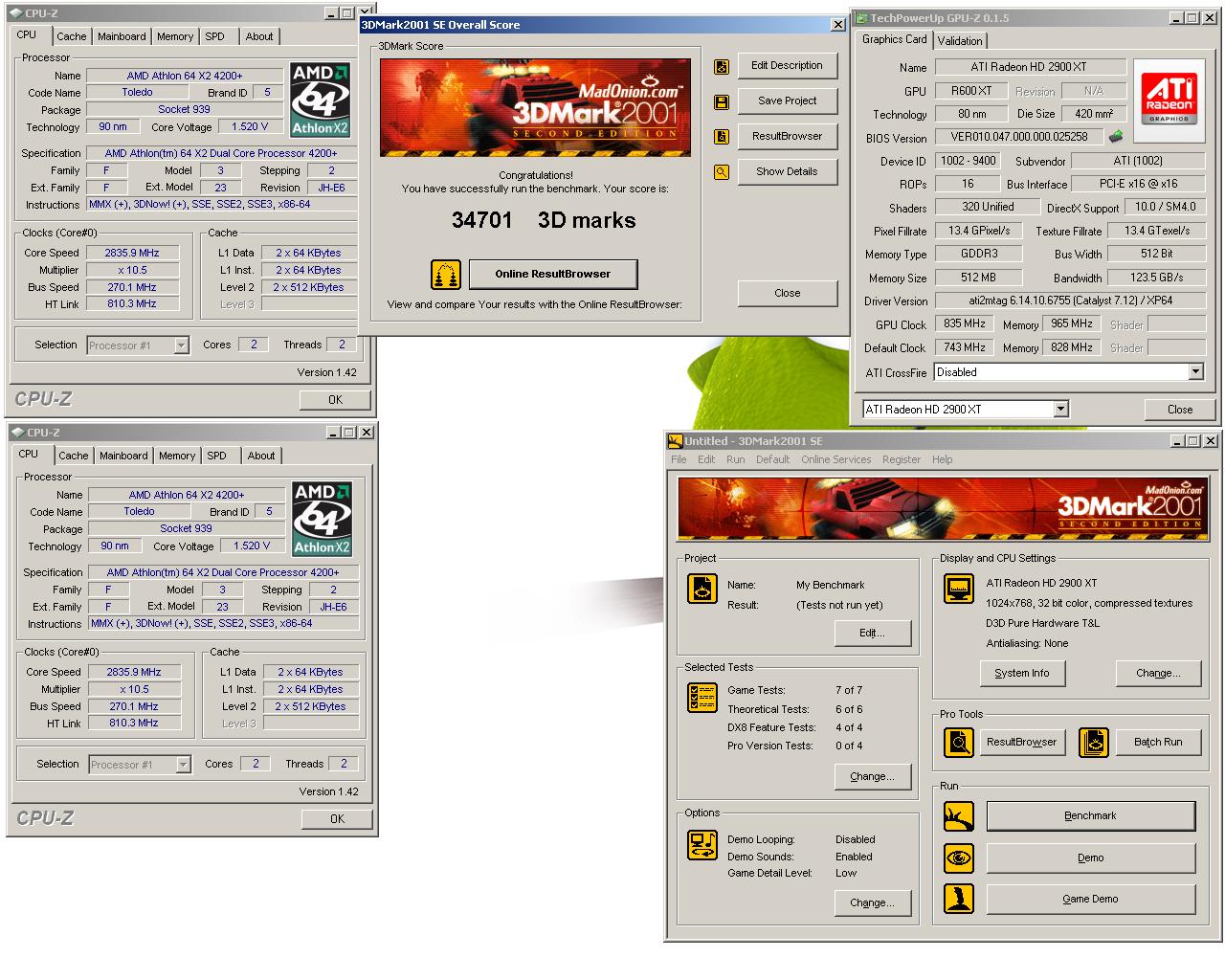Click the Demo button in the Run group
Screen dimensions: 1225x980
click(x=1090, y=858)
